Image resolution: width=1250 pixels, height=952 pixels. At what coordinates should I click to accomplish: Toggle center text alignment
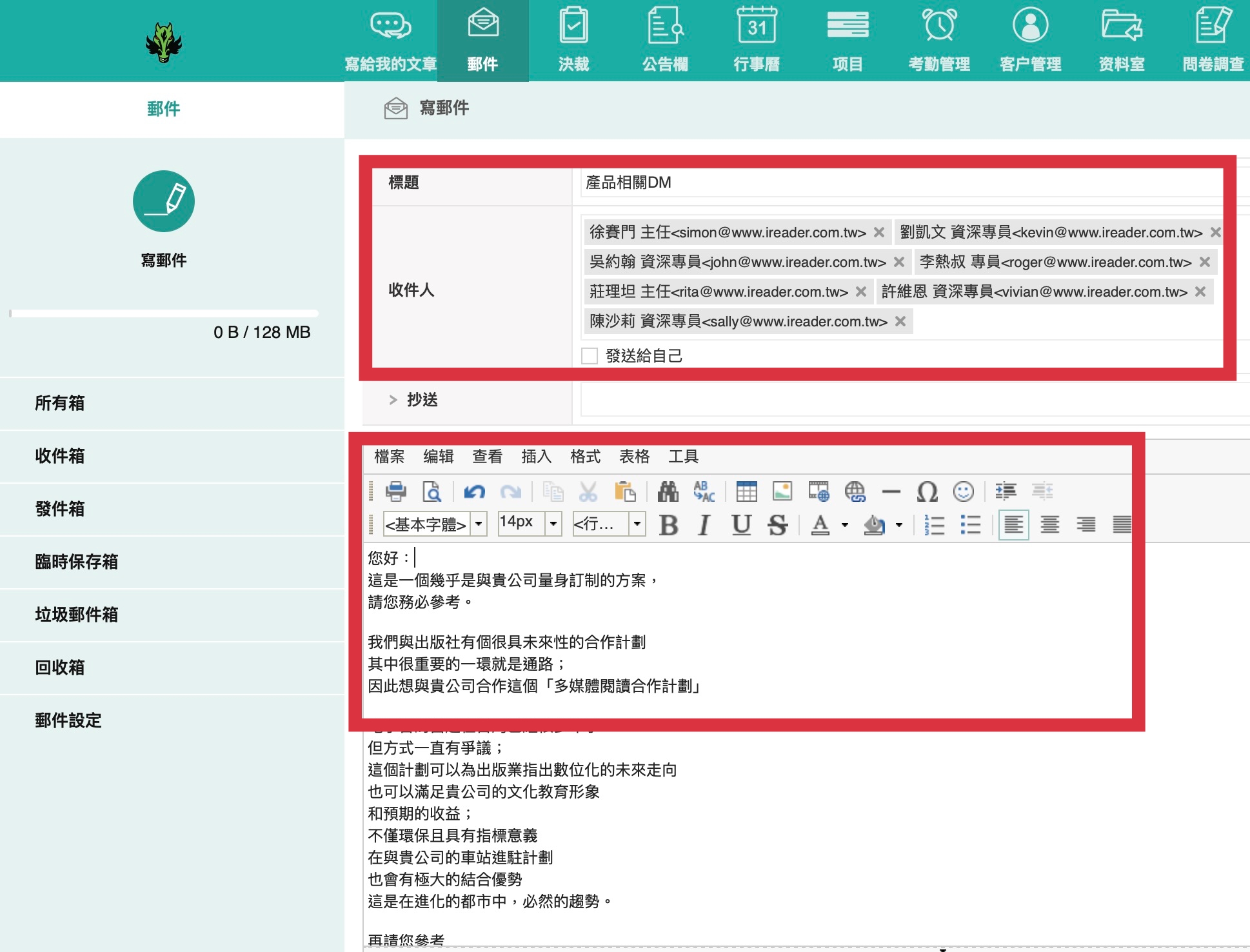click(1049, 525)
